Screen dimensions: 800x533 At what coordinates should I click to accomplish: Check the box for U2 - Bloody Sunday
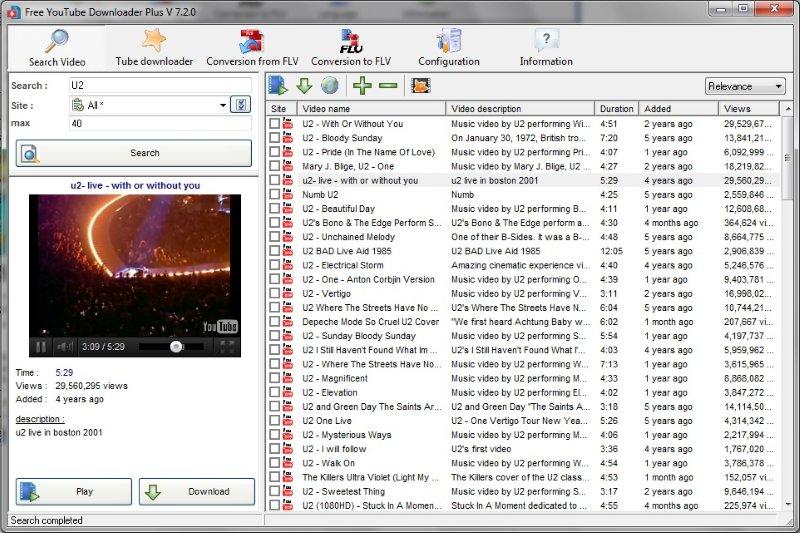coord(274,138)
